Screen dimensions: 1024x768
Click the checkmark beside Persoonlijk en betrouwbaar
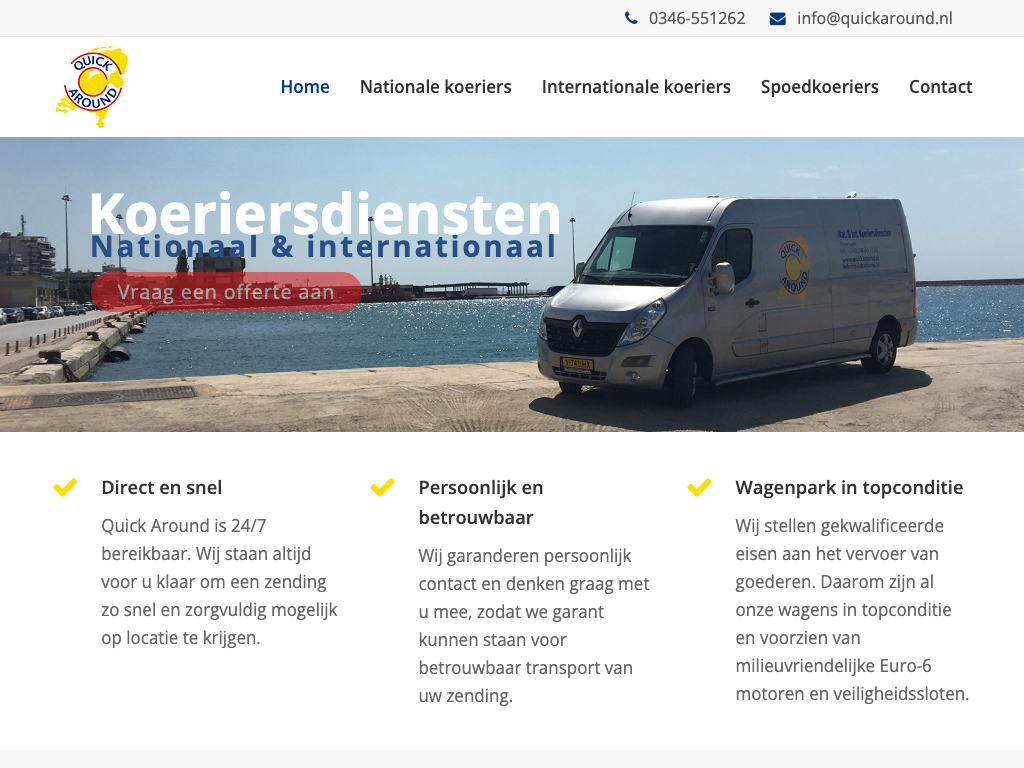pos(383,487)
